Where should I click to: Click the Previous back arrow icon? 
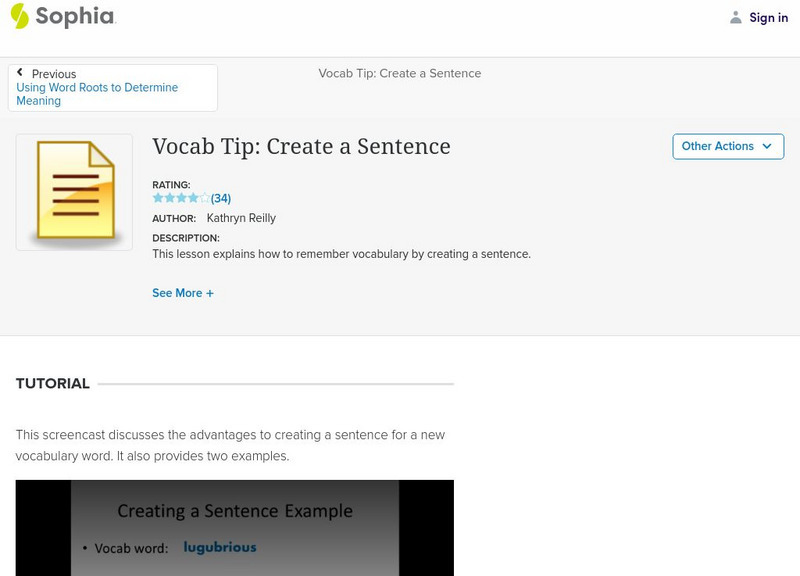pos(20,73)
